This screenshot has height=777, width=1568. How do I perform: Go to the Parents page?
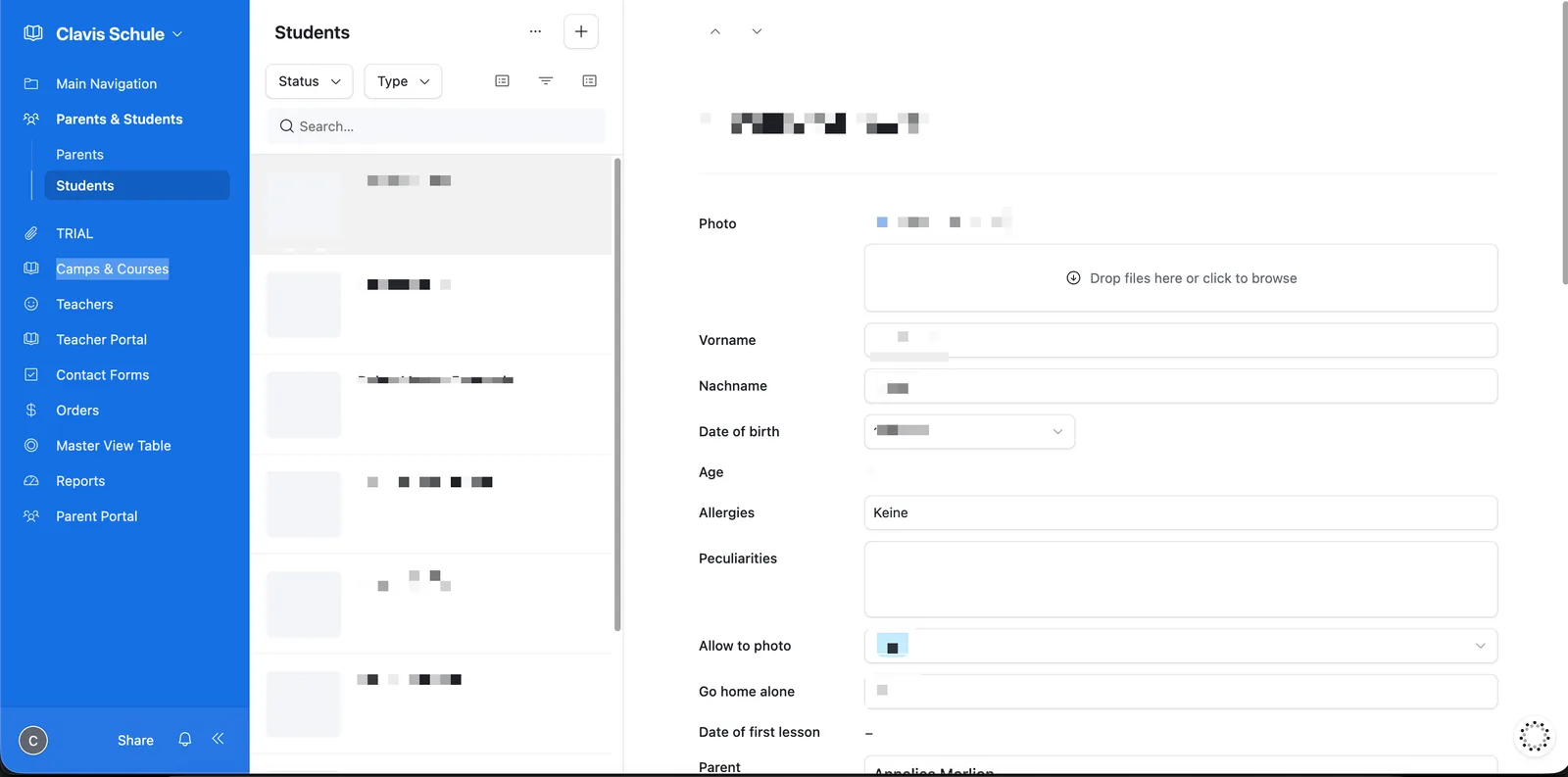coord(79,155)
